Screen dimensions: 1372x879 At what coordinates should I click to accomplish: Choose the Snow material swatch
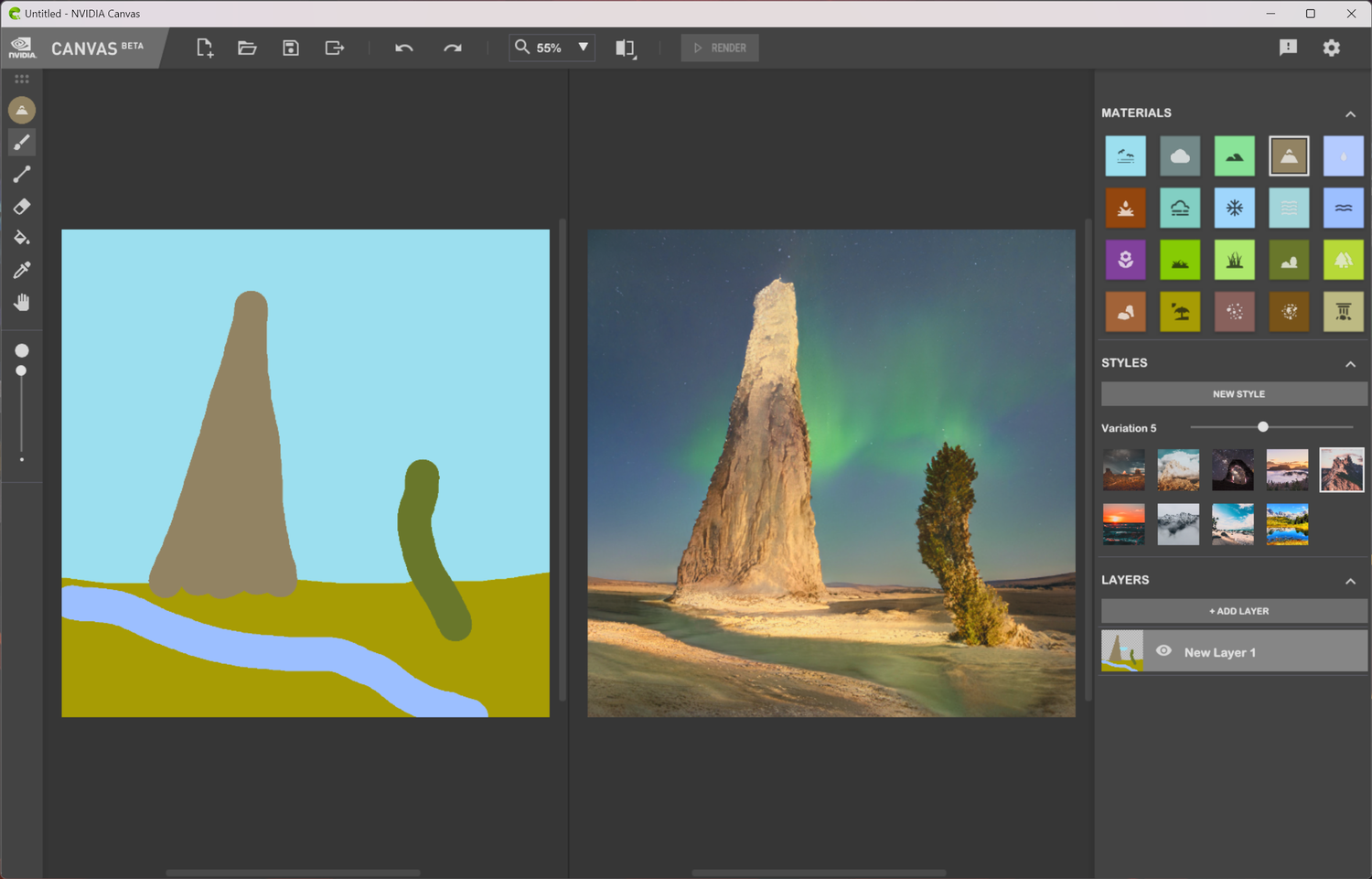[1234, 209]
